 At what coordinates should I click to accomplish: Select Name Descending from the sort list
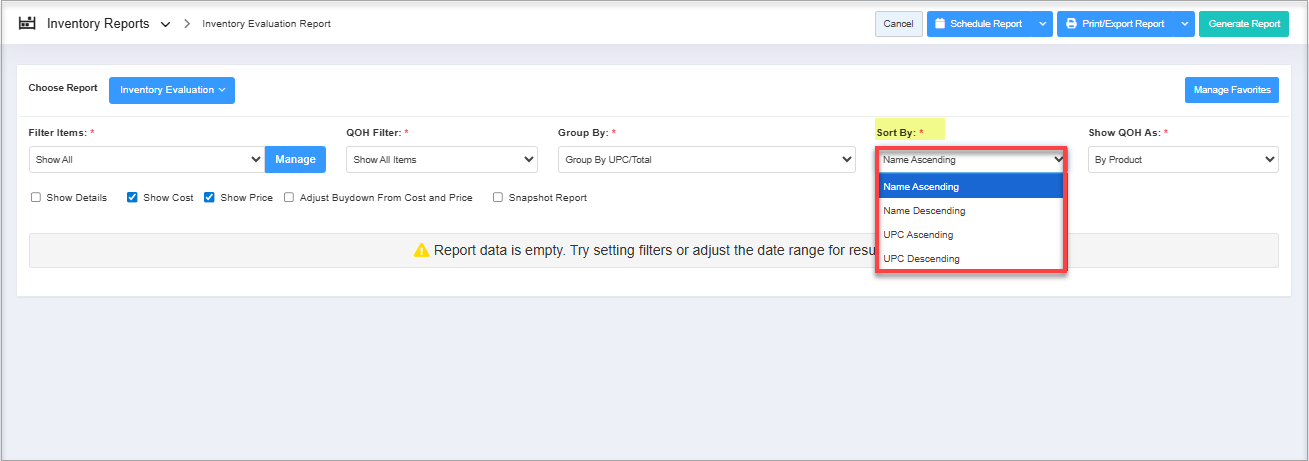coord(924,211)
